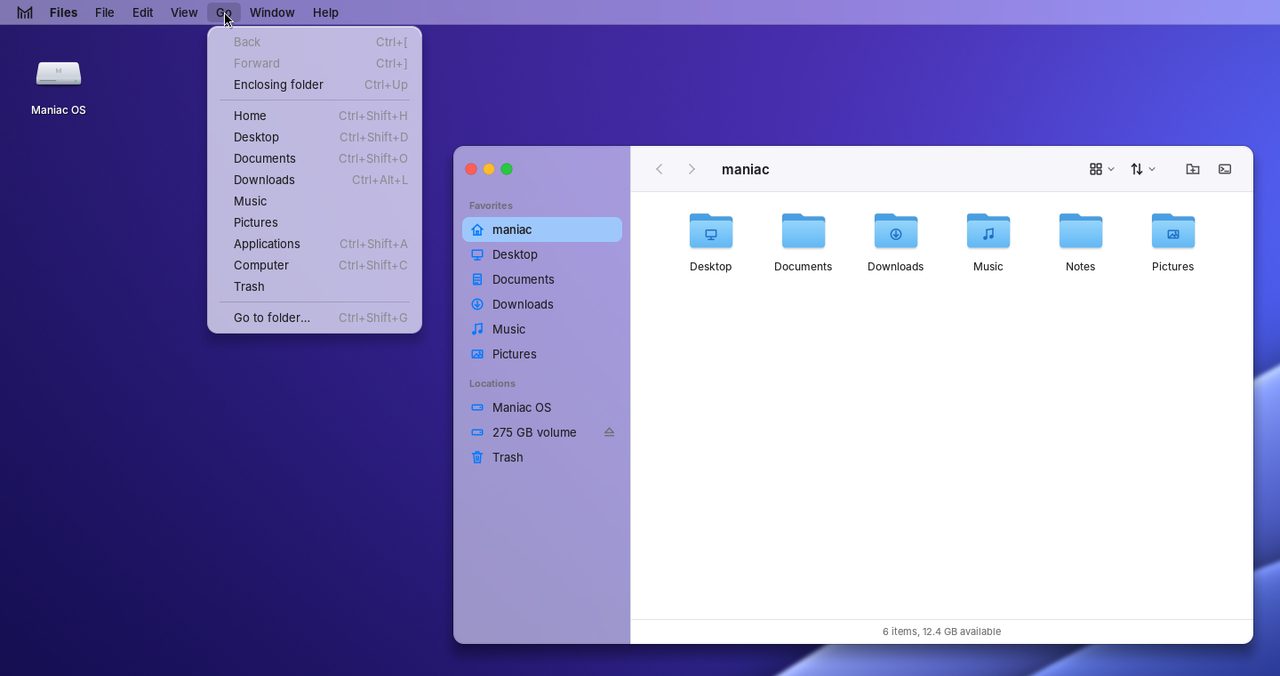Open Trash in the sidebar Locations
1280x676 pixels.
[x=542, y=458]
